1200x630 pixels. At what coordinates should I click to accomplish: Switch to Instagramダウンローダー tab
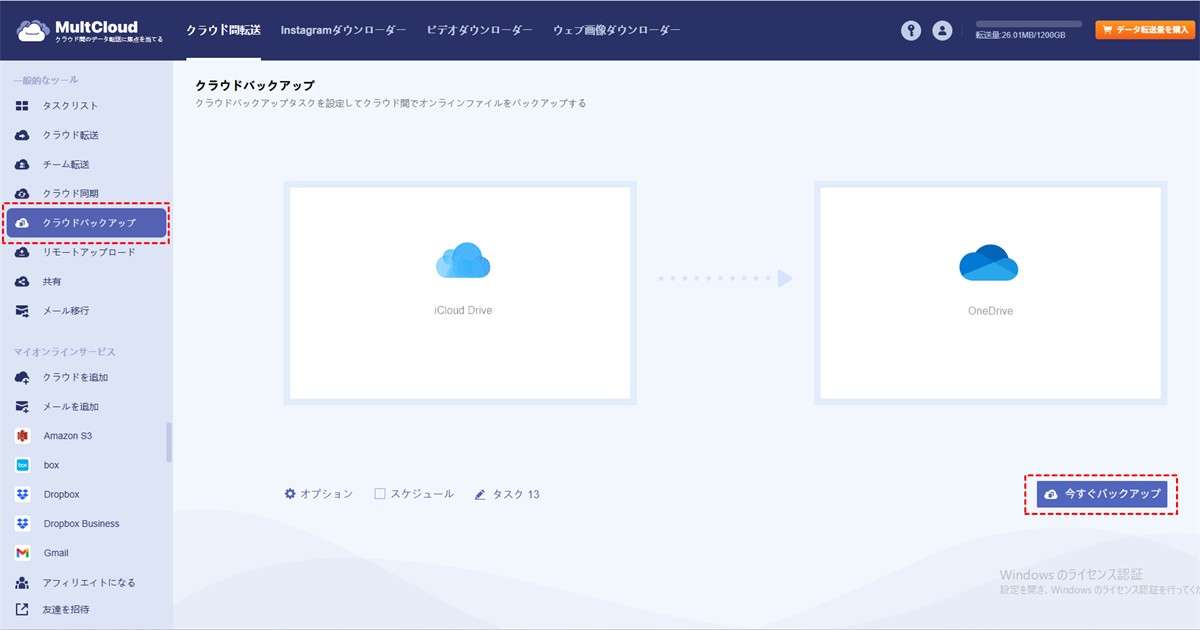coord(343,30)
